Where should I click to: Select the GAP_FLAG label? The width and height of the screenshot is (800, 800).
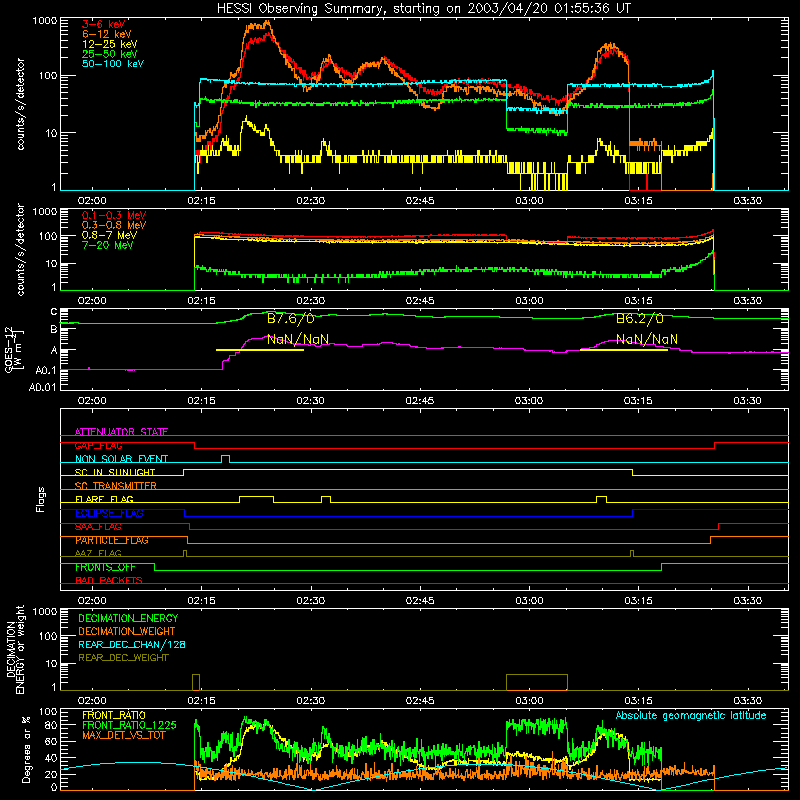[x=98, y=445]
